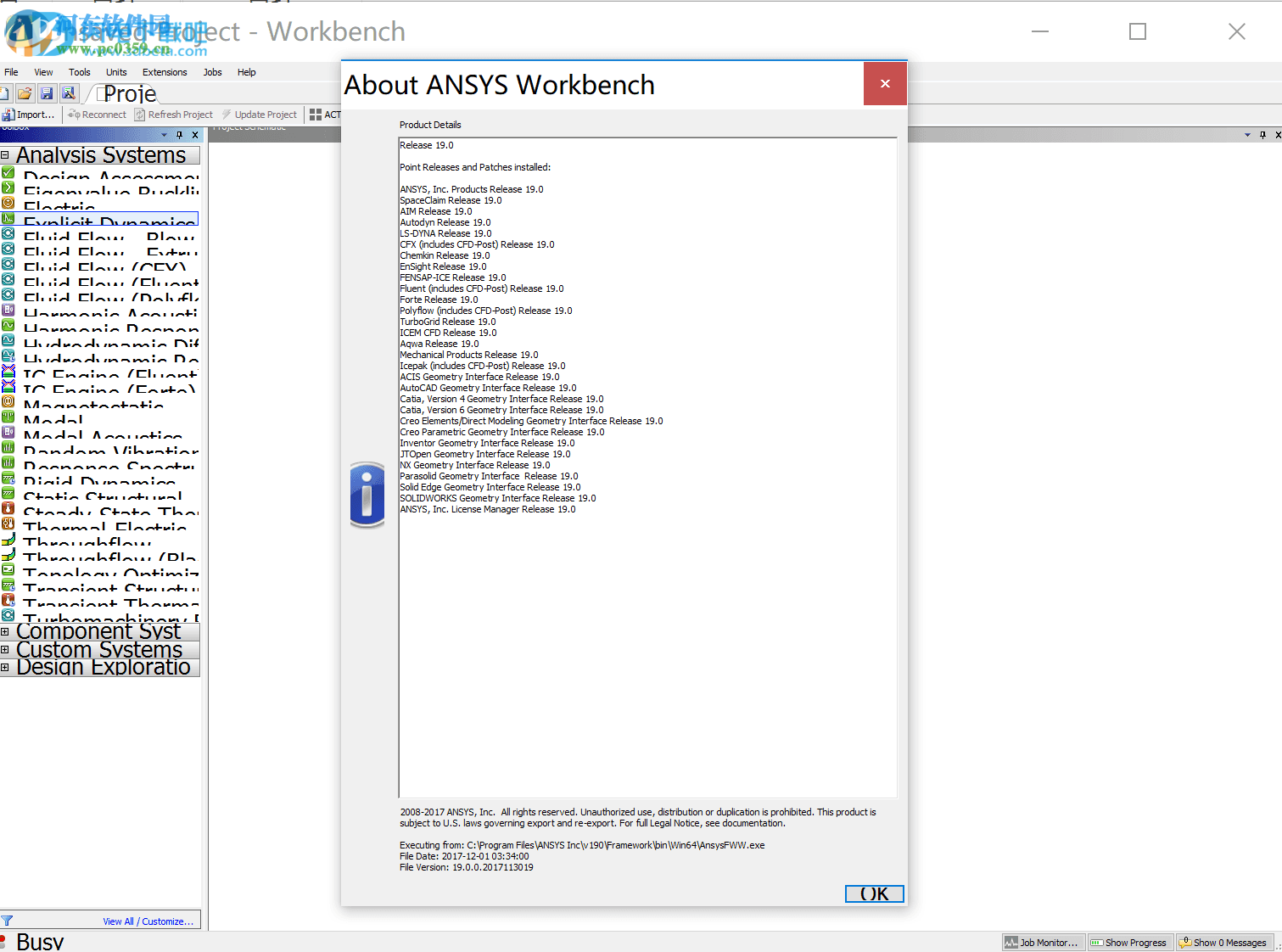Expand the Custom Systems group
1282x952 pixels.
click(5, 649)
